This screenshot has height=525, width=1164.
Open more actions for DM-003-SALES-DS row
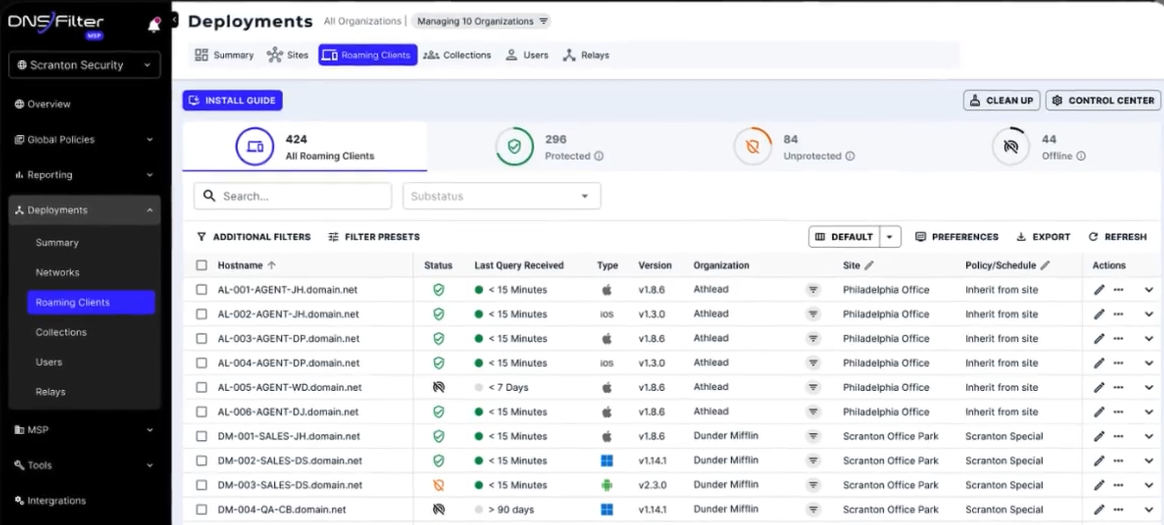(1118, 485)
